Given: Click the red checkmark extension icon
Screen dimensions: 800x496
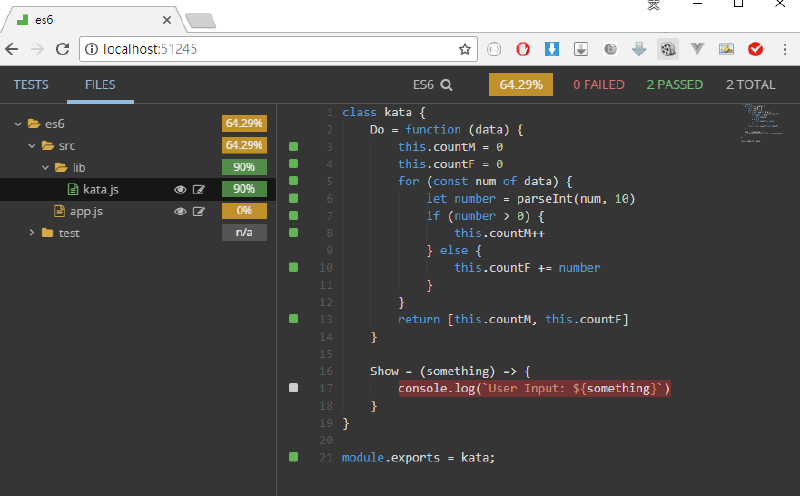Looking at the screenshot, I should pyautogui.click(x=756, y=48).
